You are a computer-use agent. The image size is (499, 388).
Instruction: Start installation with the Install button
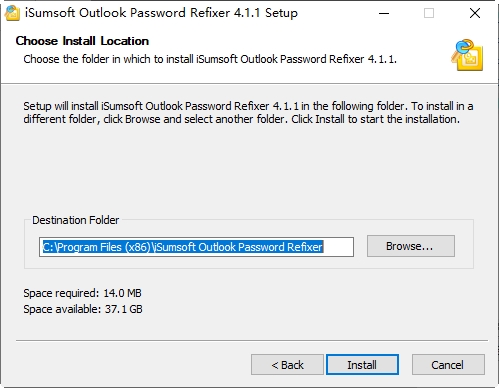[x=362, y=365]
